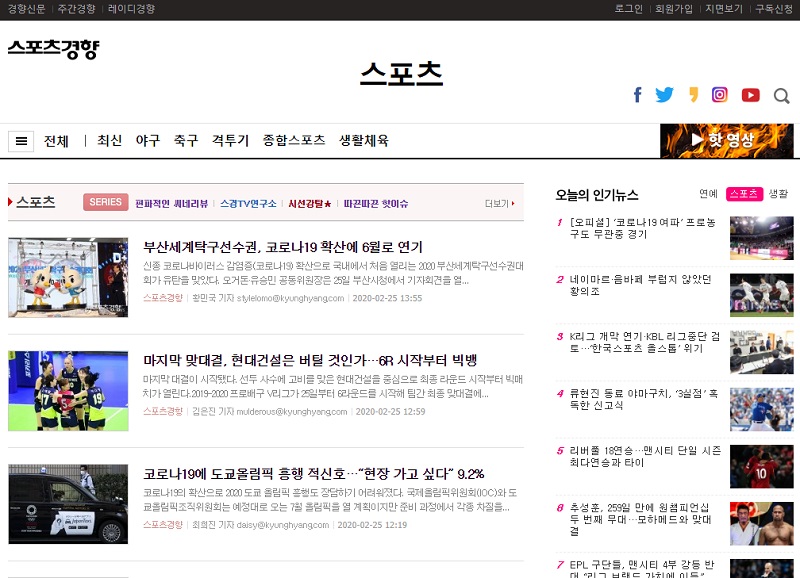Click the Liverpool number 10 thumbnail
Viewport: 800px width, 578px height.
click(762, 466)
